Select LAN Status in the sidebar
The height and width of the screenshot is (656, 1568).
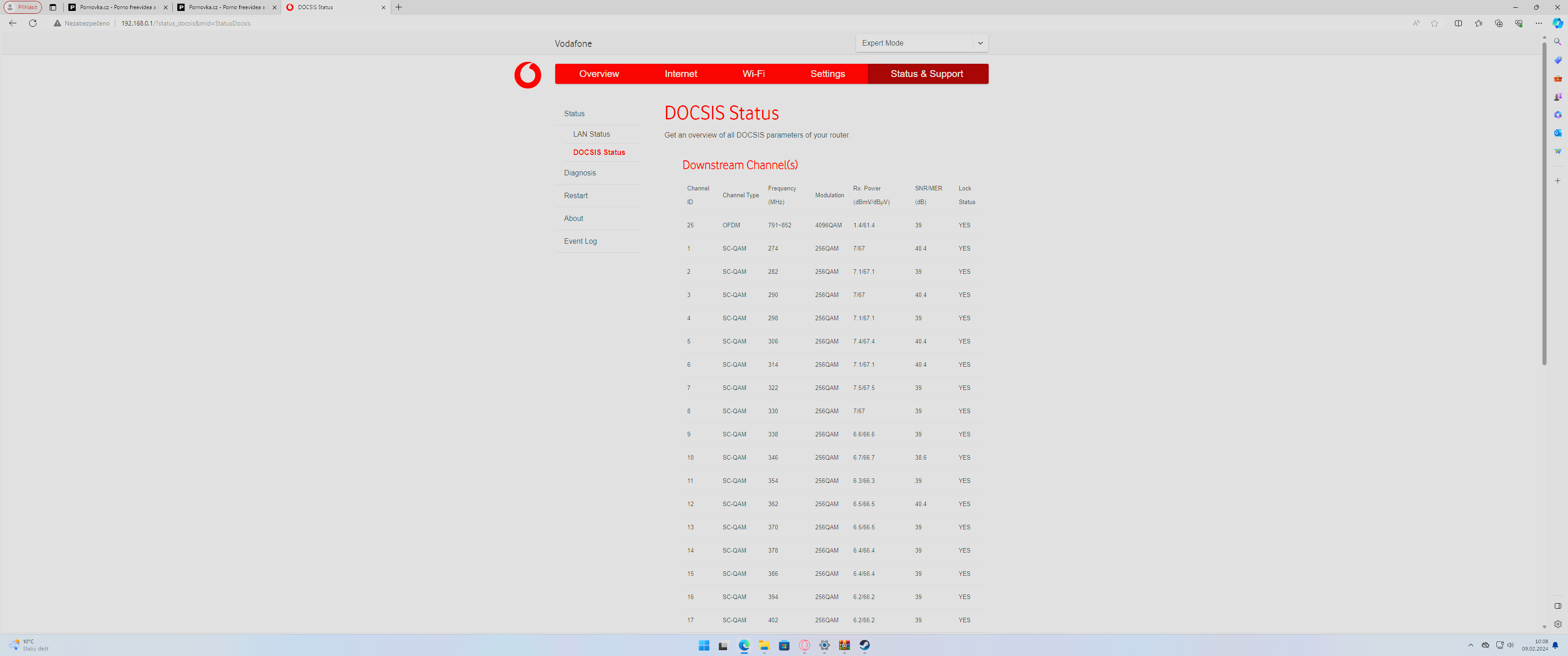591,134
